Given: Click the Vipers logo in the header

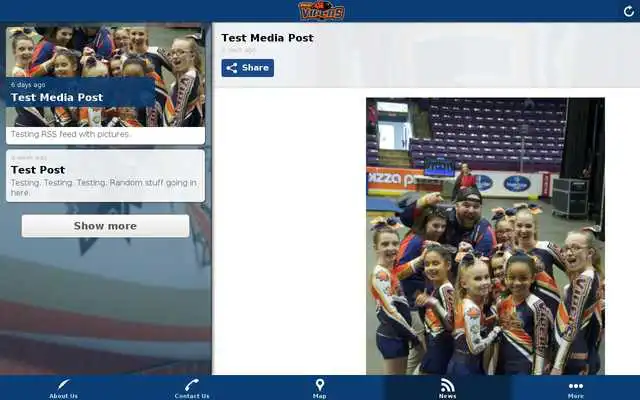Looking at the screenshot, I should coord(321,11).
